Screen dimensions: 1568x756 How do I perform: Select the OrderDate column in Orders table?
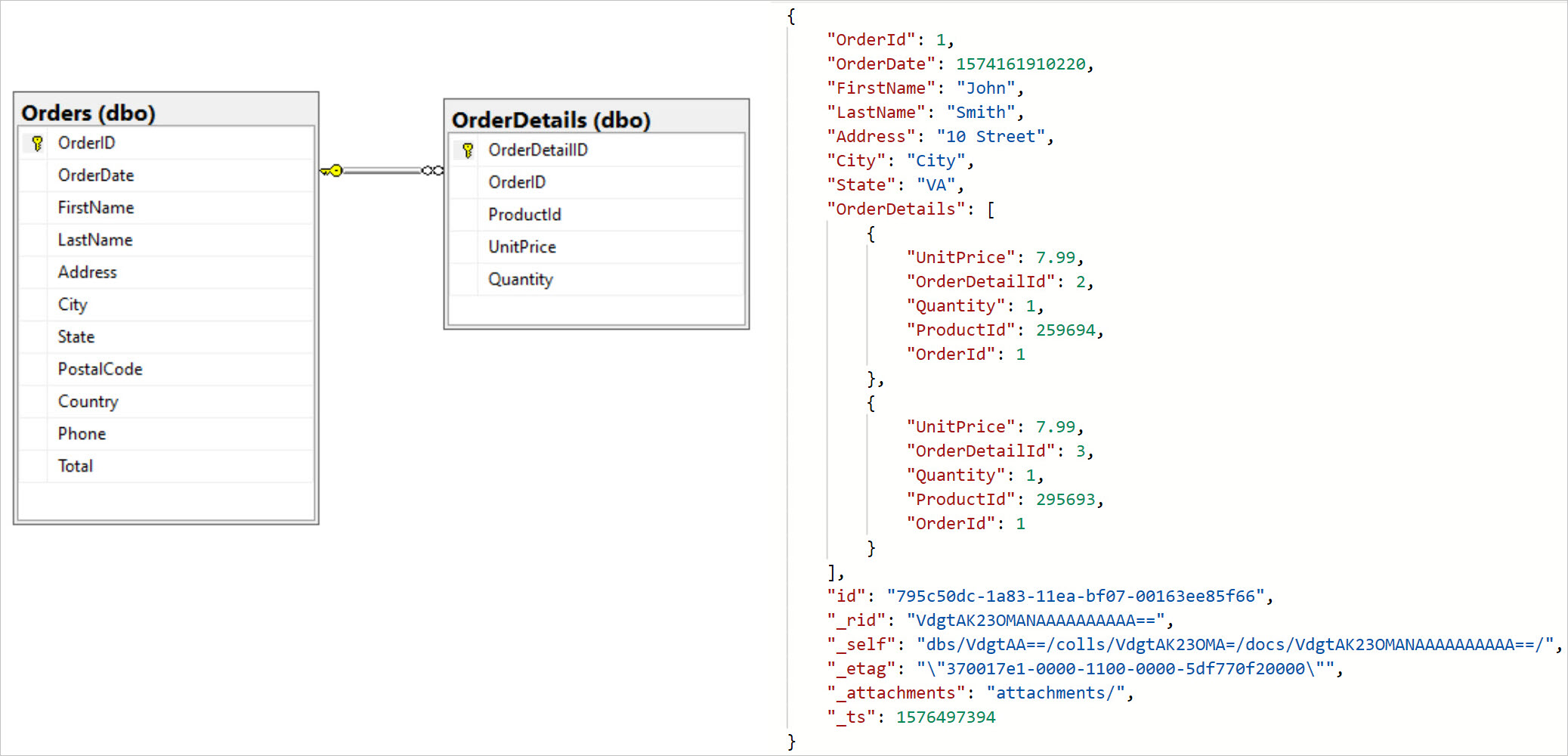pos(96,175)
